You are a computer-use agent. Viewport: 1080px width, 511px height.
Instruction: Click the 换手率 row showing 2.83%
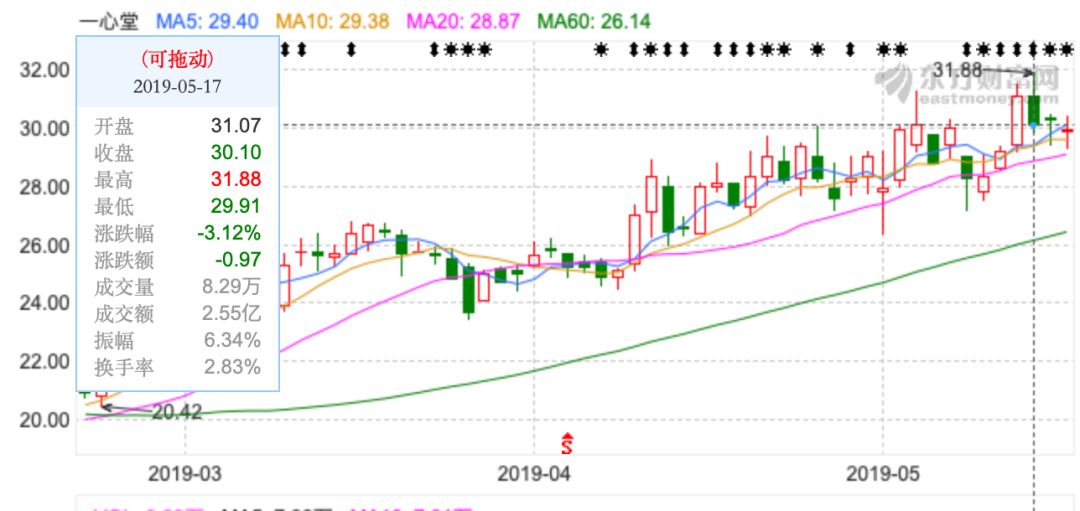tap(177, 367)
